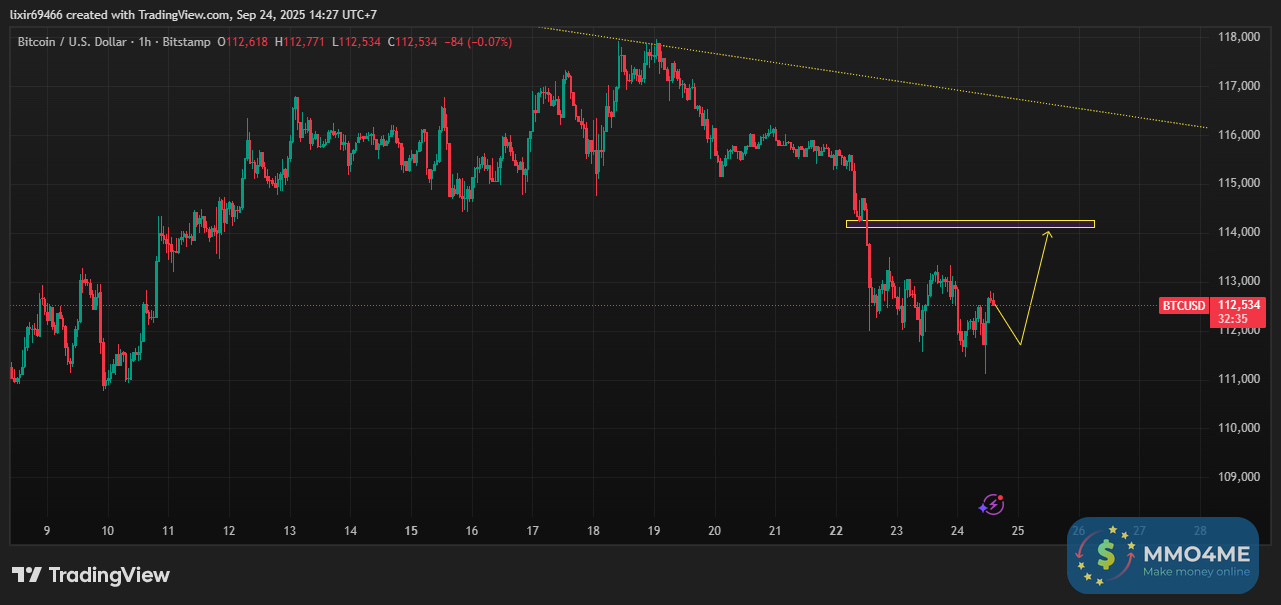This screenshot has width=1281, height=605.
Task: Click the 110,000 price axis label
Action: [x=1238, y=428]
